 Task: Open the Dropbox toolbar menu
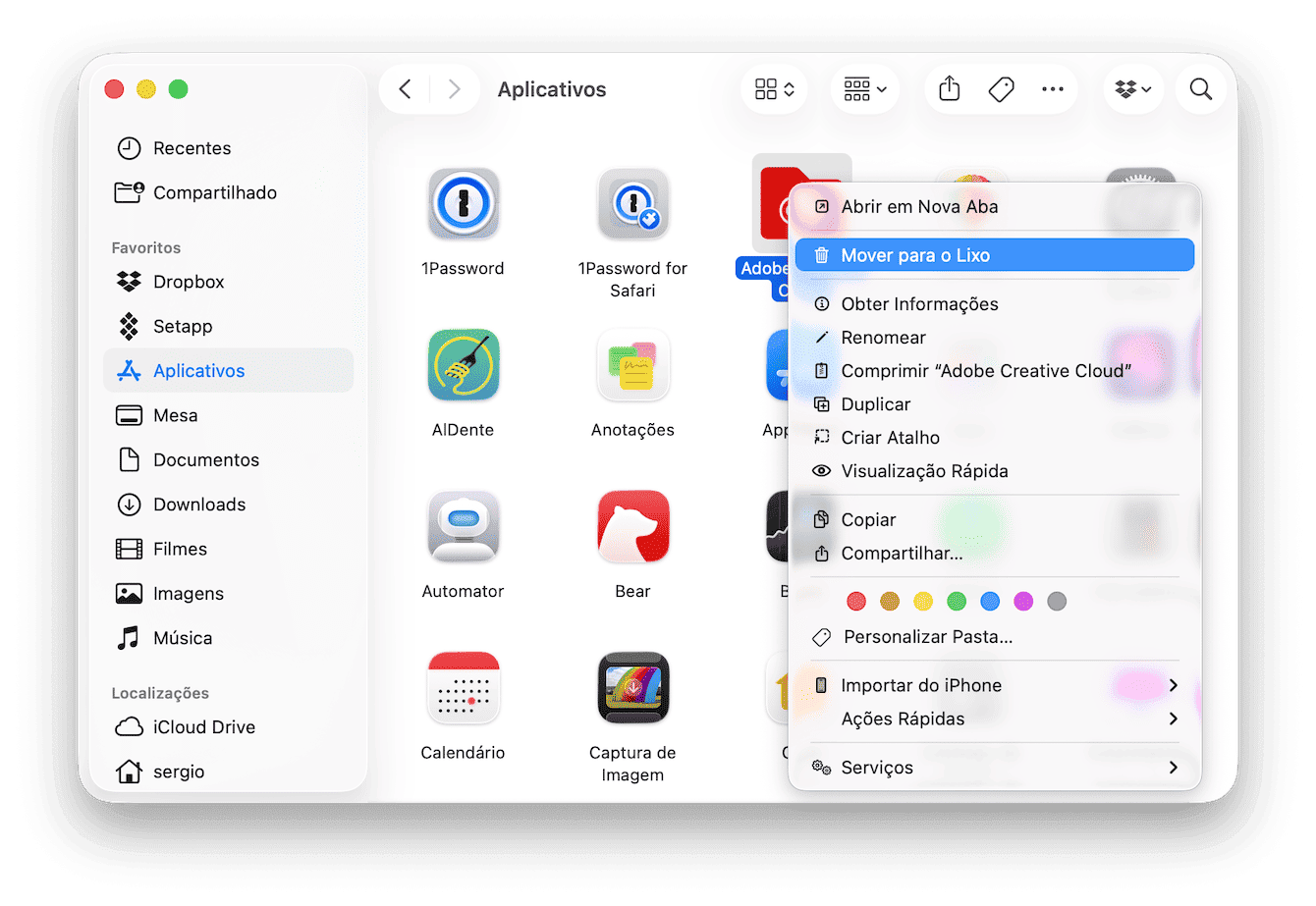tap(1133, 89)
